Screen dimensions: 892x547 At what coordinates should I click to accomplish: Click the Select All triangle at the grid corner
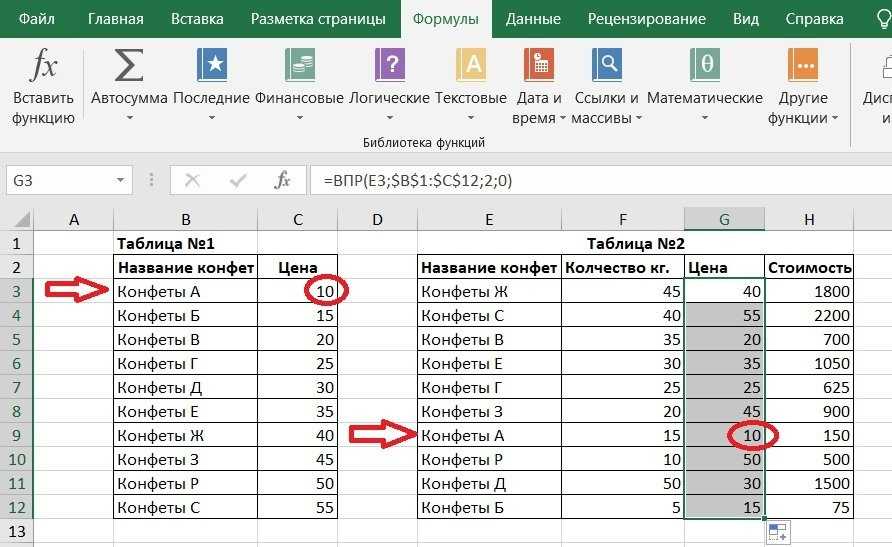[x=22, y=219]
